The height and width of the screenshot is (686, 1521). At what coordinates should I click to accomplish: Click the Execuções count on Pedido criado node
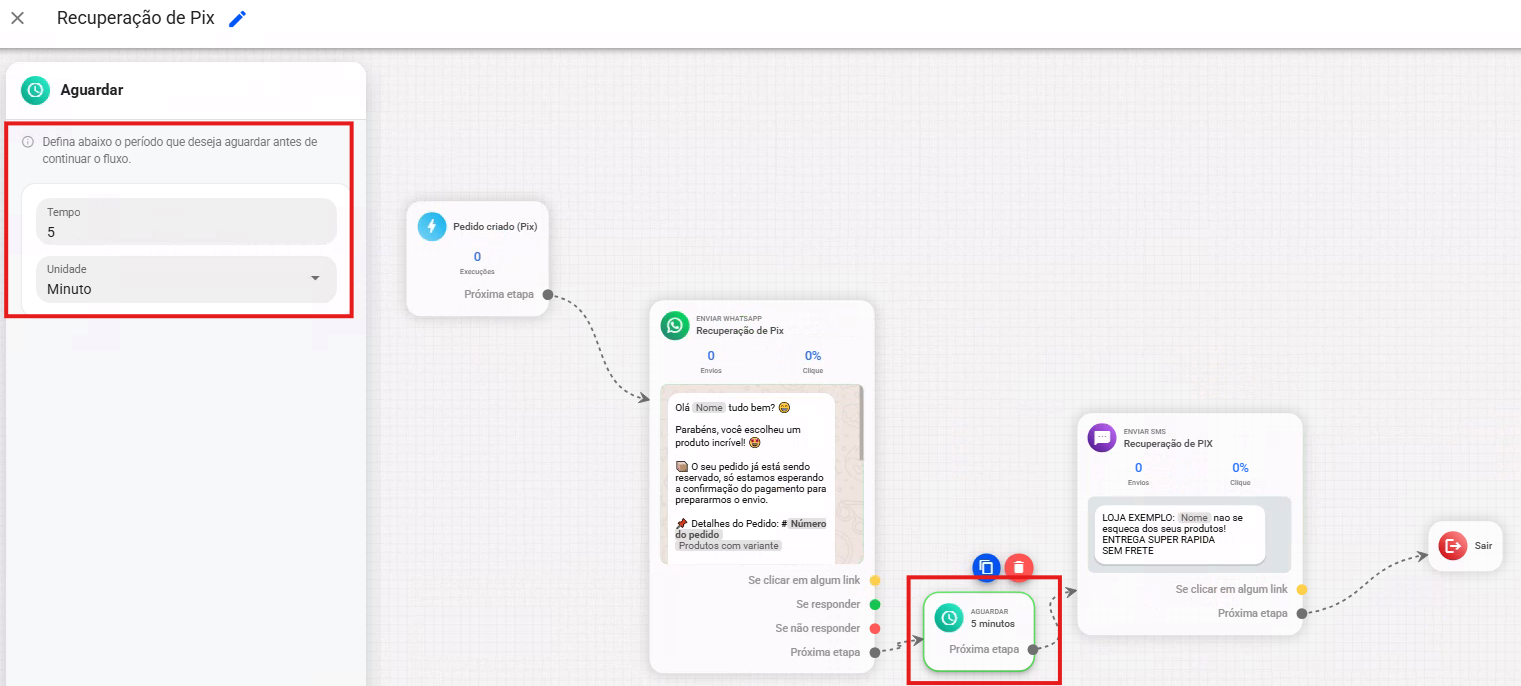[x=477, y=257]
